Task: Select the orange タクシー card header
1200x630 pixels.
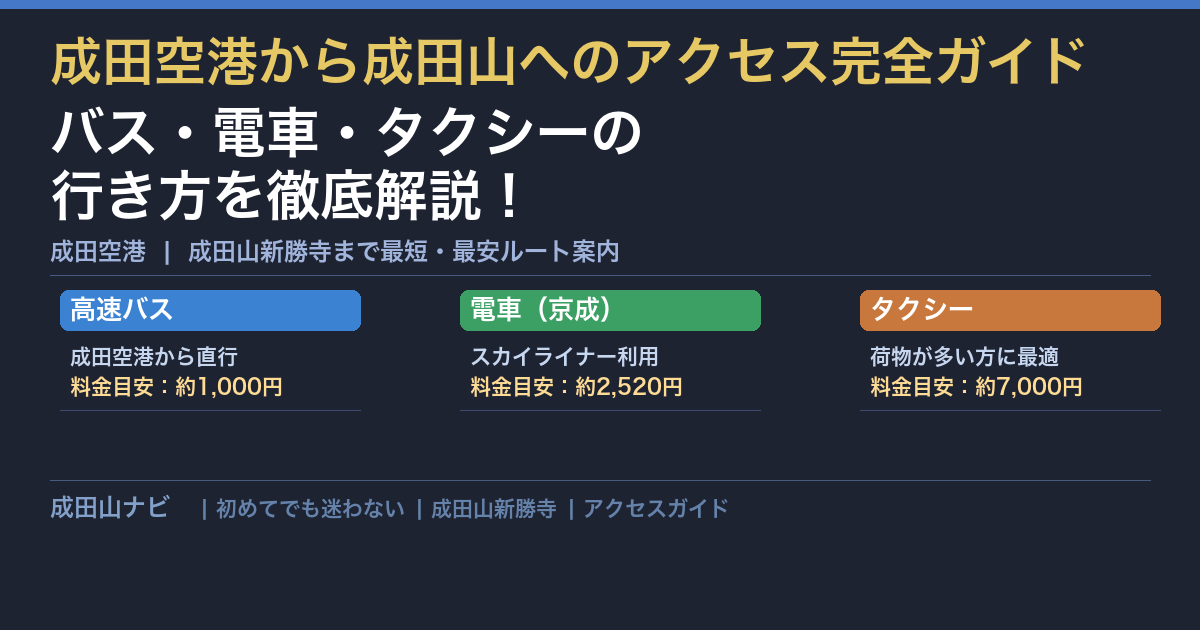Action: coord(1010,310)
